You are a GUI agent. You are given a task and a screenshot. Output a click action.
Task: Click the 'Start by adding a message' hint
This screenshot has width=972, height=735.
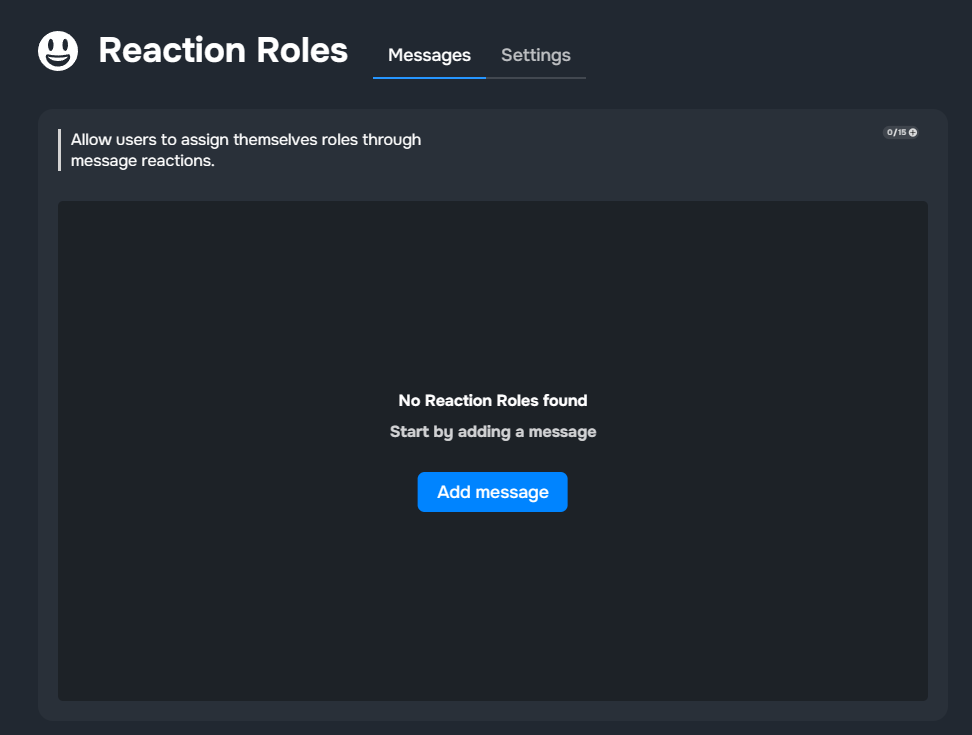point(492,432)
